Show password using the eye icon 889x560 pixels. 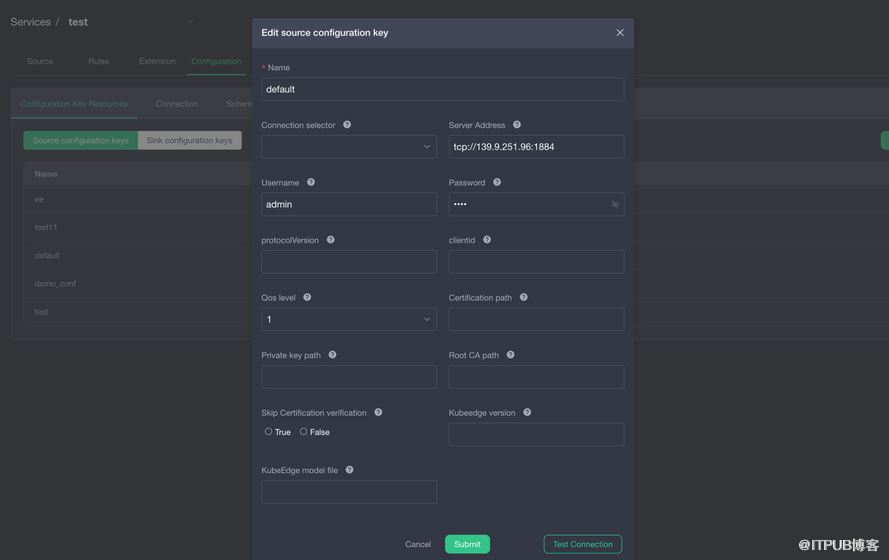coord(615,204)
